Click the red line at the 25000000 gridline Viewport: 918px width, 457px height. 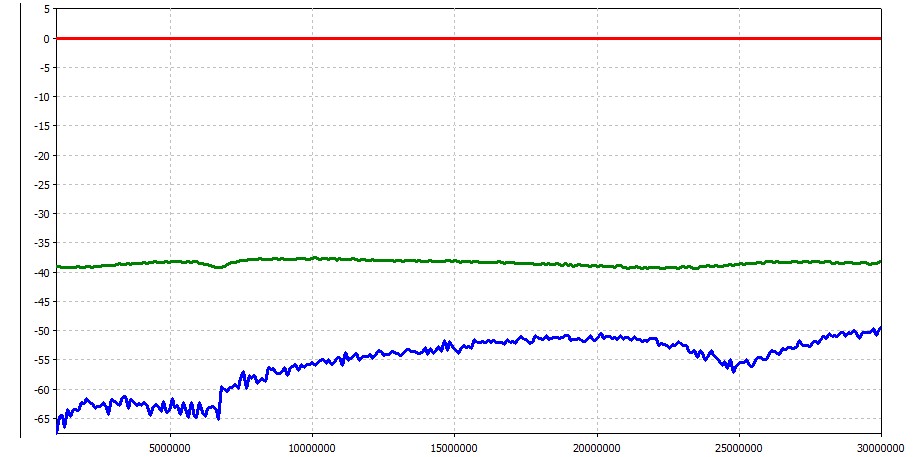pyautogui.click(x=739, y=38)
